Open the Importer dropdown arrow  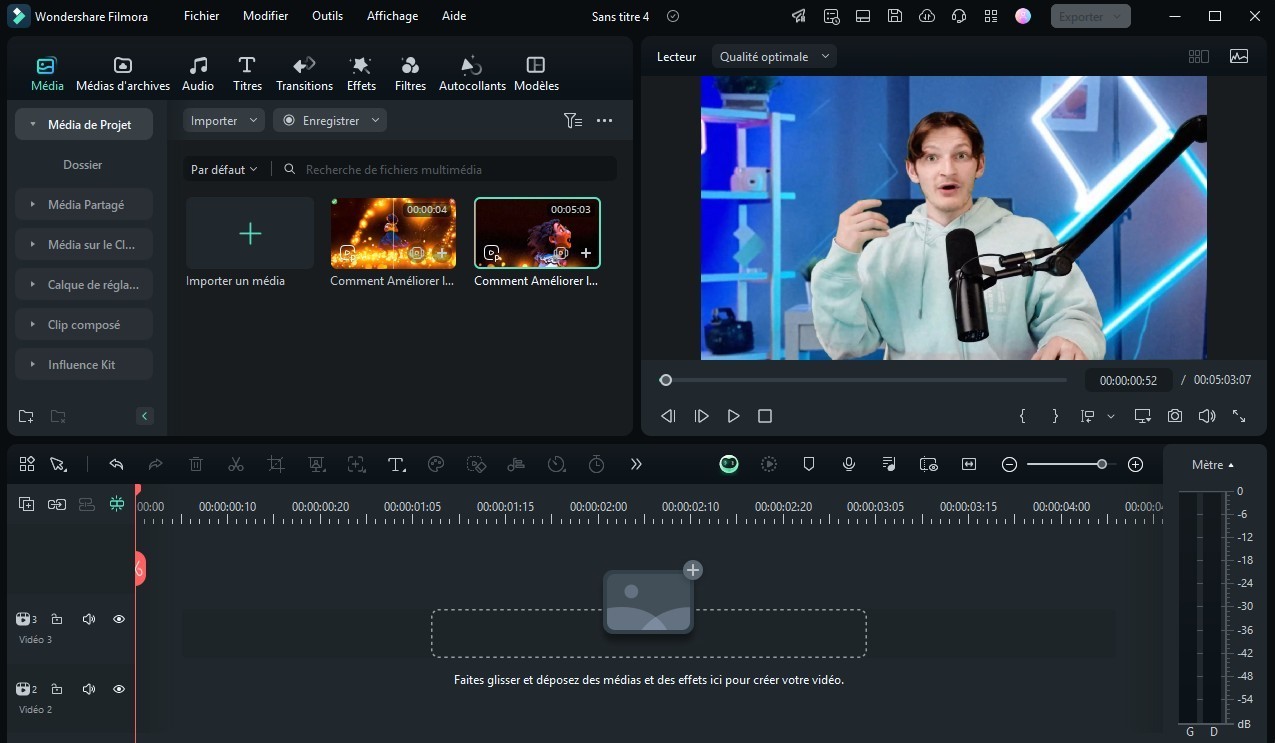pyautogui.click(x=254, y=120)
